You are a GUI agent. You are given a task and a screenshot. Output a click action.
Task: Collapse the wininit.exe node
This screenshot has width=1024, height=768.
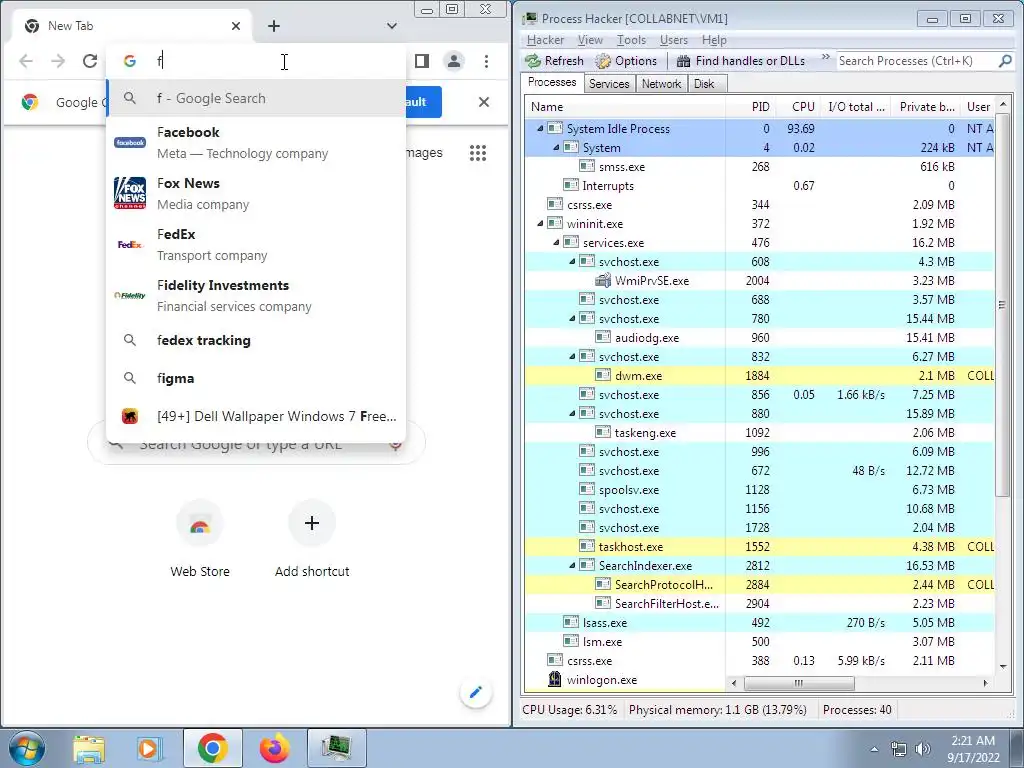(x=540, y=223)
